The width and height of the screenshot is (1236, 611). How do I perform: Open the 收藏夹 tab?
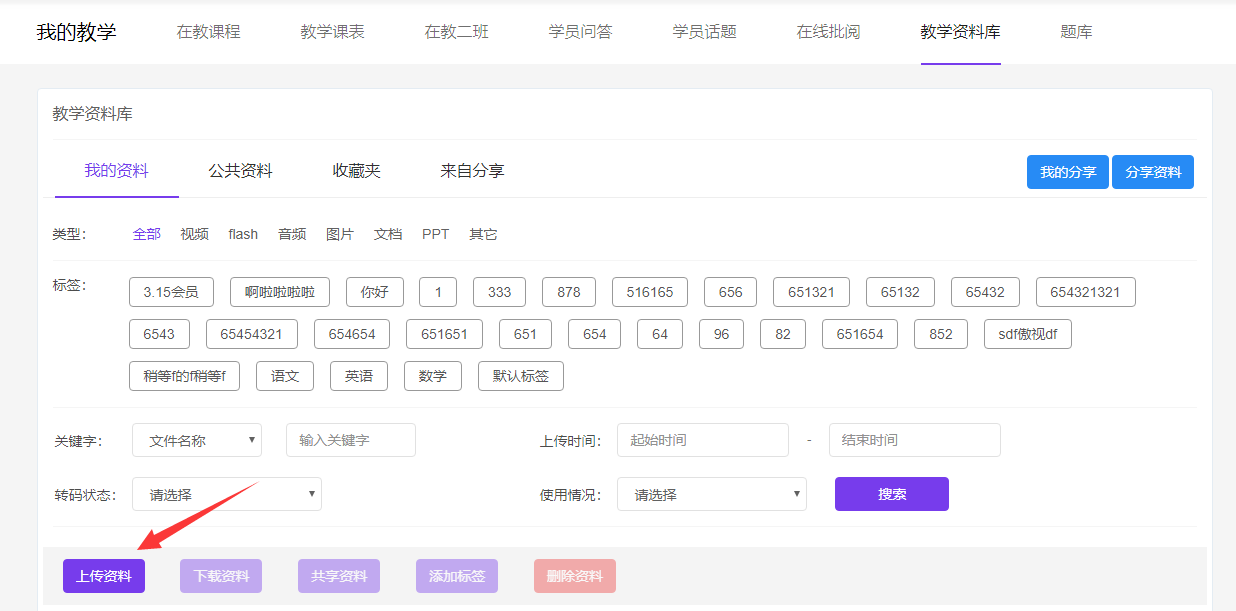(x=356, y=171)
